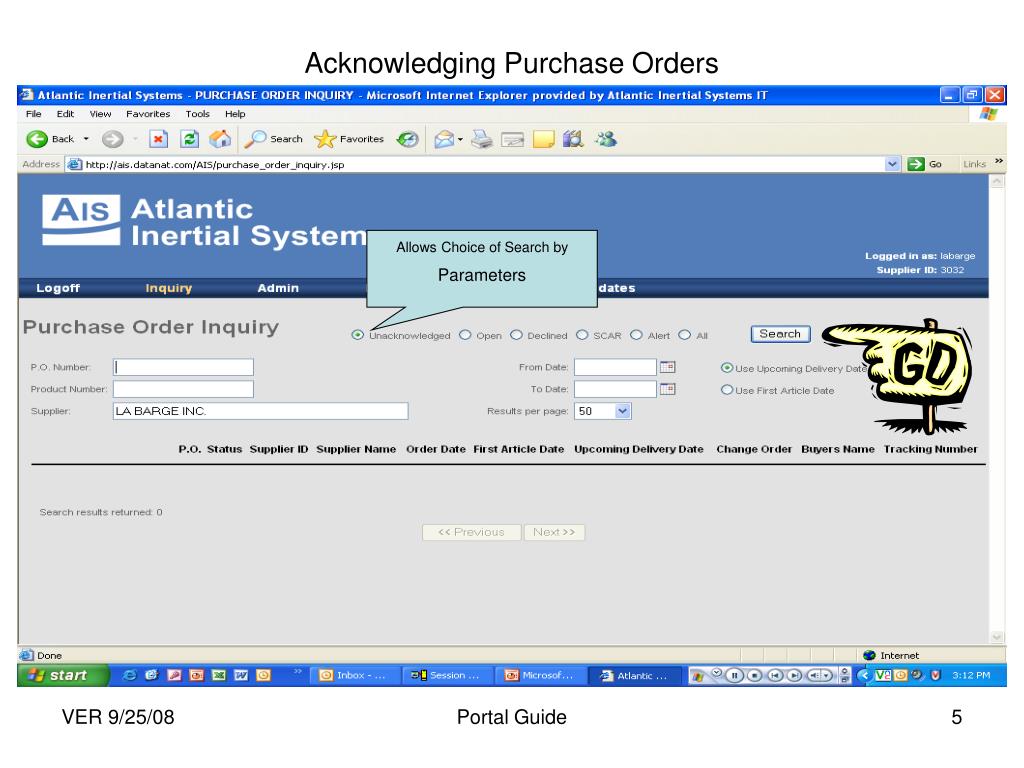Choose Use Upcoming Delivery Date option
The width and height of the screenshot is (1024, 768).
click(727, 368)
